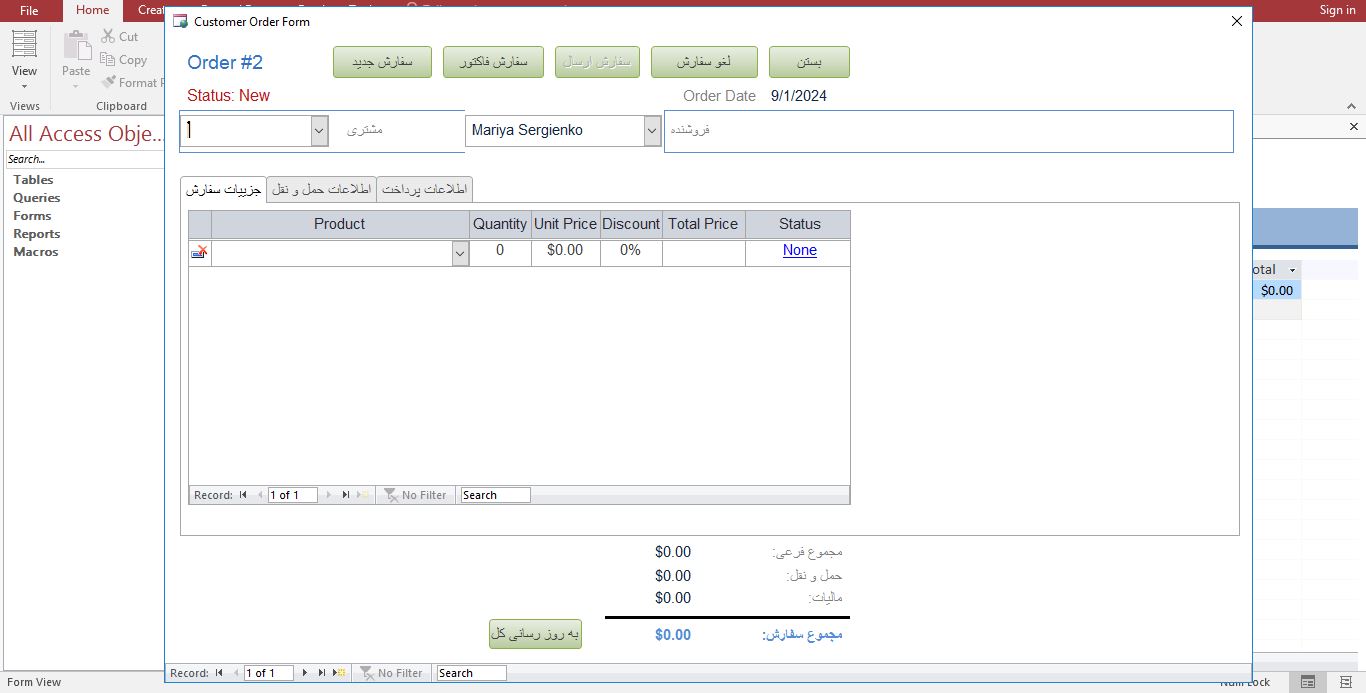Click the به روز رسانی کل update totals button
This screenshot has height=693, width=1366.
535,634
